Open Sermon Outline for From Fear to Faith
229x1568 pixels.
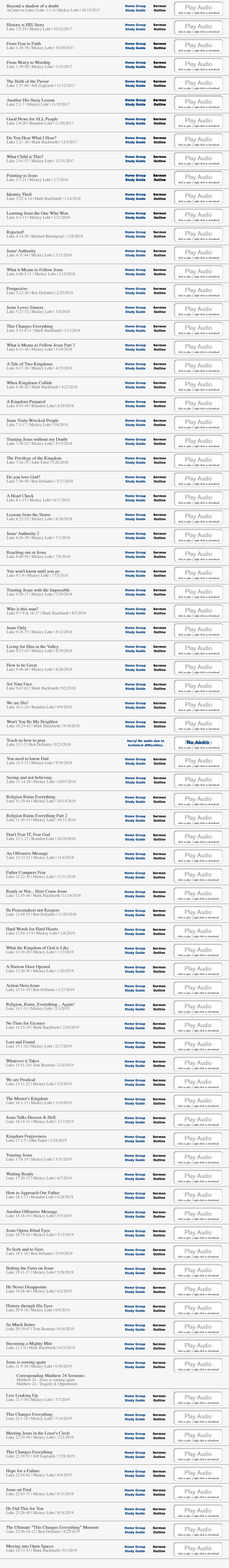point(159,46)
